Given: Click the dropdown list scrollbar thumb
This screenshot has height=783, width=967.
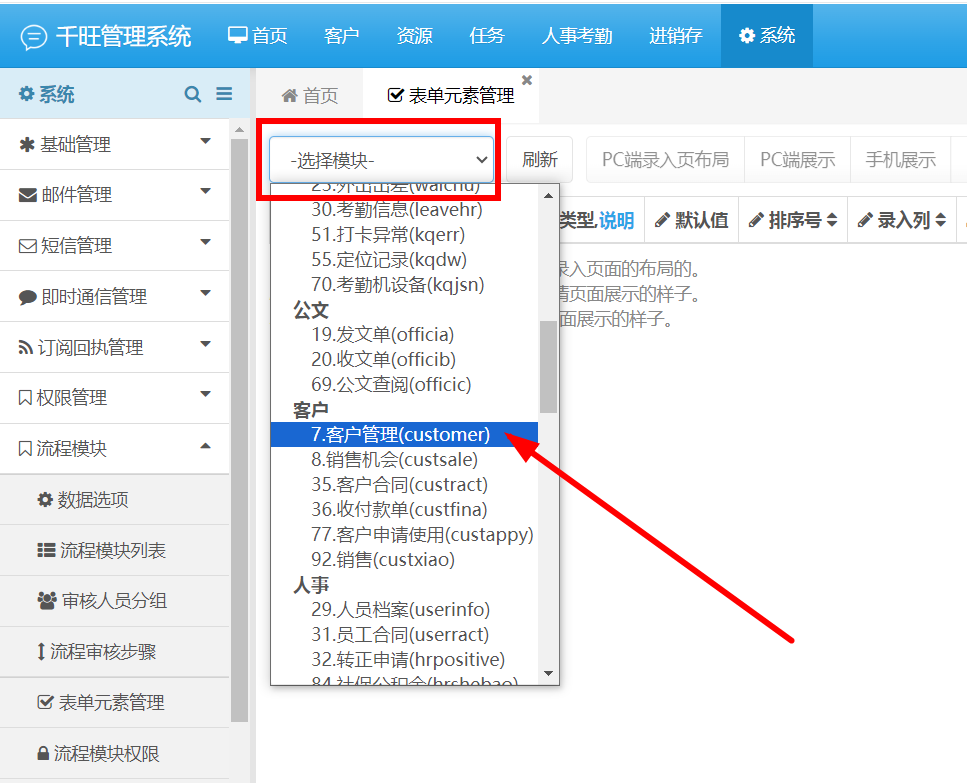Looking at the screenshot, I should click(548, 367).
